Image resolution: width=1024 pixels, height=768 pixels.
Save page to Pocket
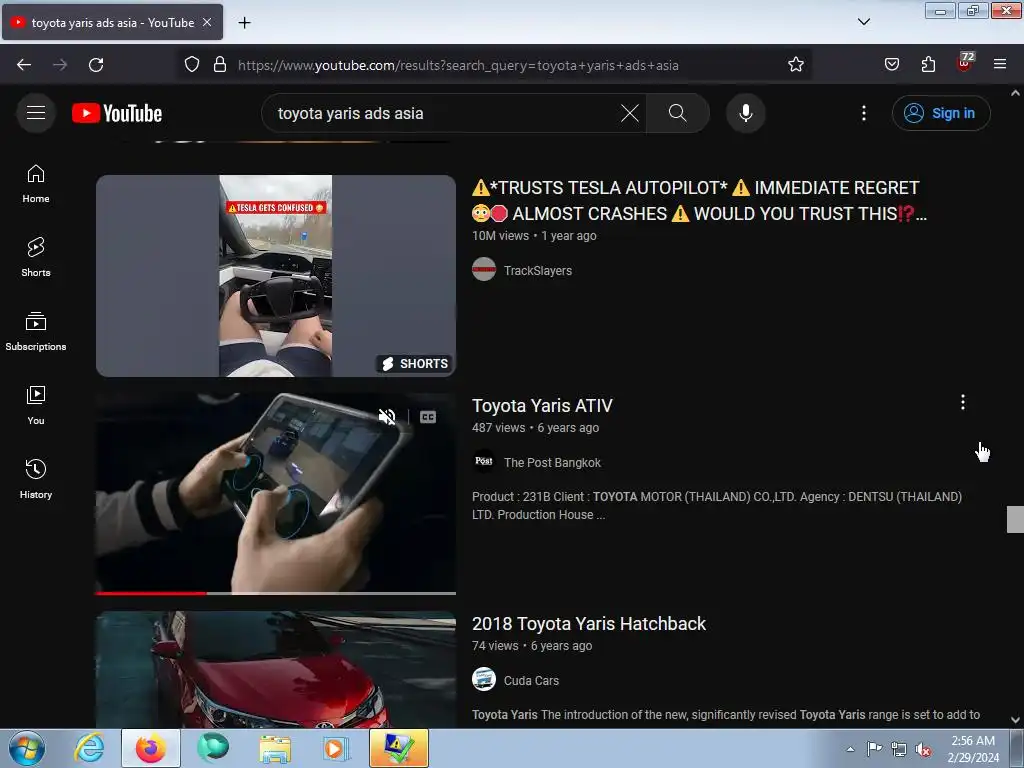892,65
